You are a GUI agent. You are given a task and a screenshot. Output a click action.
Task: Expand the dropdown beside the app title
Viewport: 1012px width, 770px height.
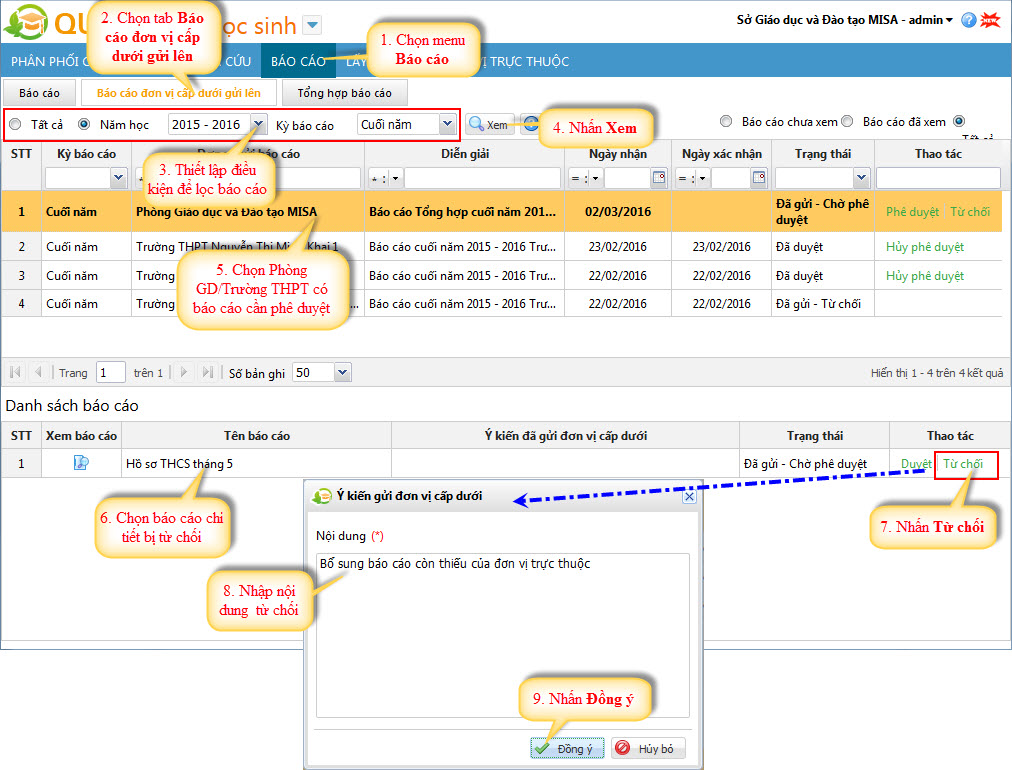pos(312,26)
